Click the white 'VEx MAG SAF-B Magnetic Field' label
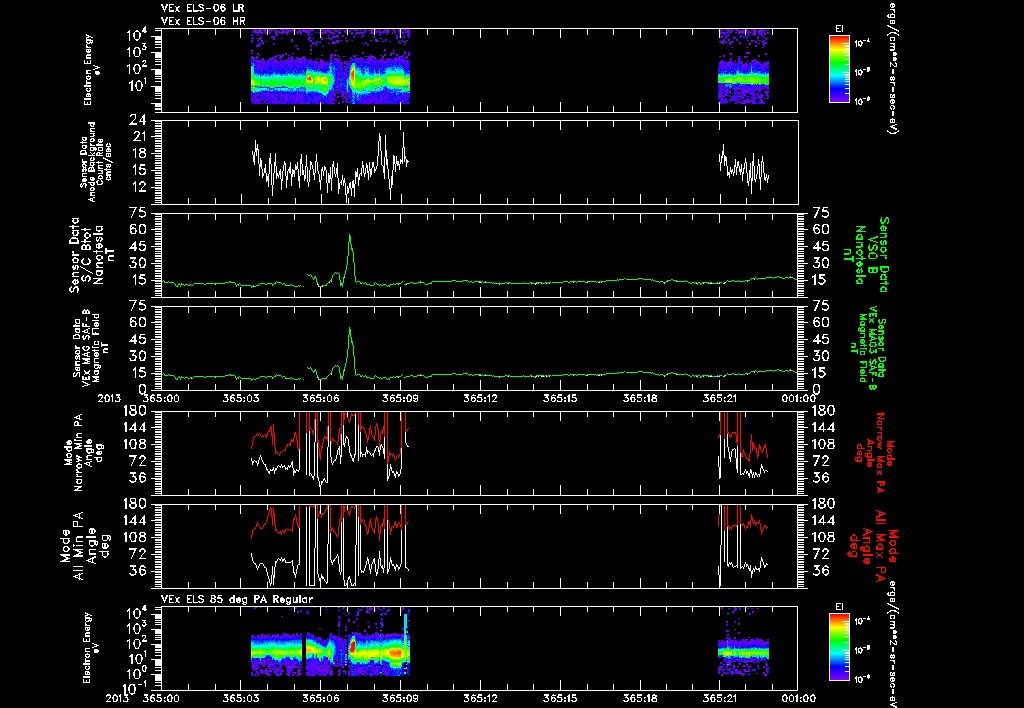This screenshot has width=1024, height=708. [x=89, y=346]
